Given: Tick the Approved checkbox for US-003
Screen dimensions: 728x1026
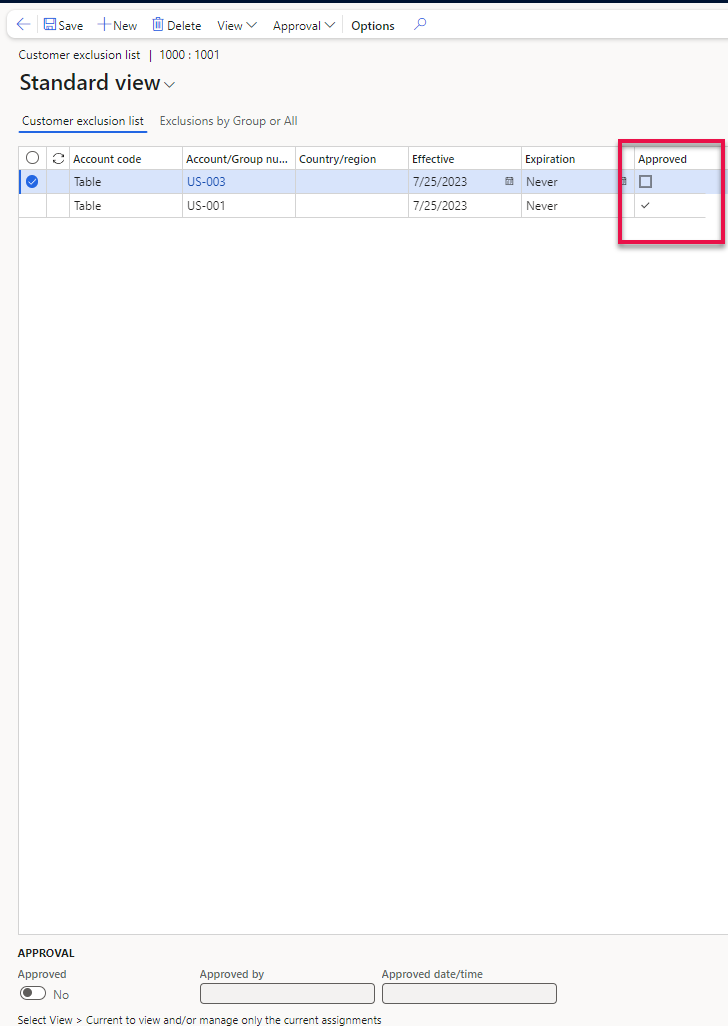Looking at the screenshot, I should (x=646, y=182).
